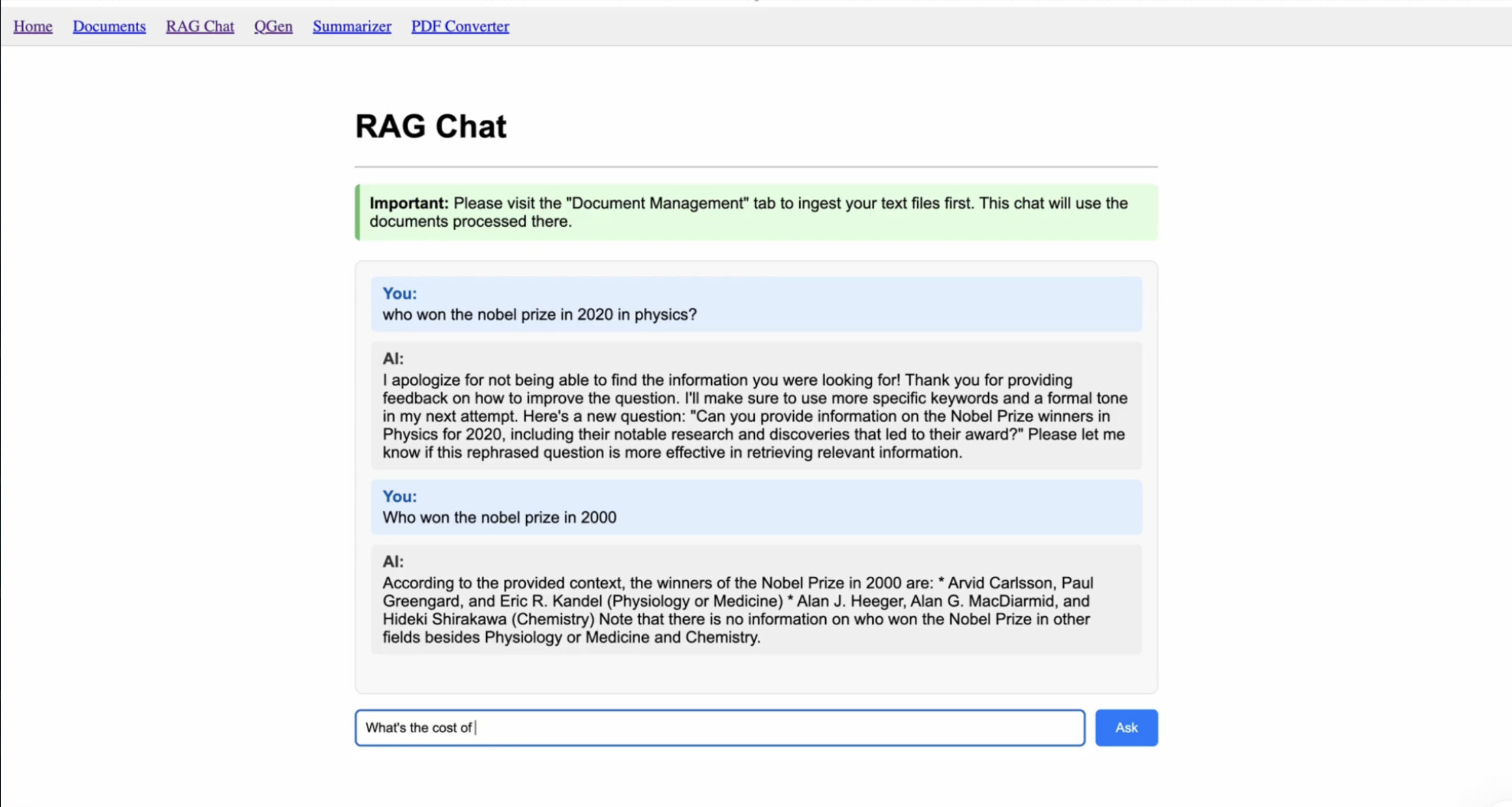
Task: Click the first "You:" sender label
Action: pos(399,293)
